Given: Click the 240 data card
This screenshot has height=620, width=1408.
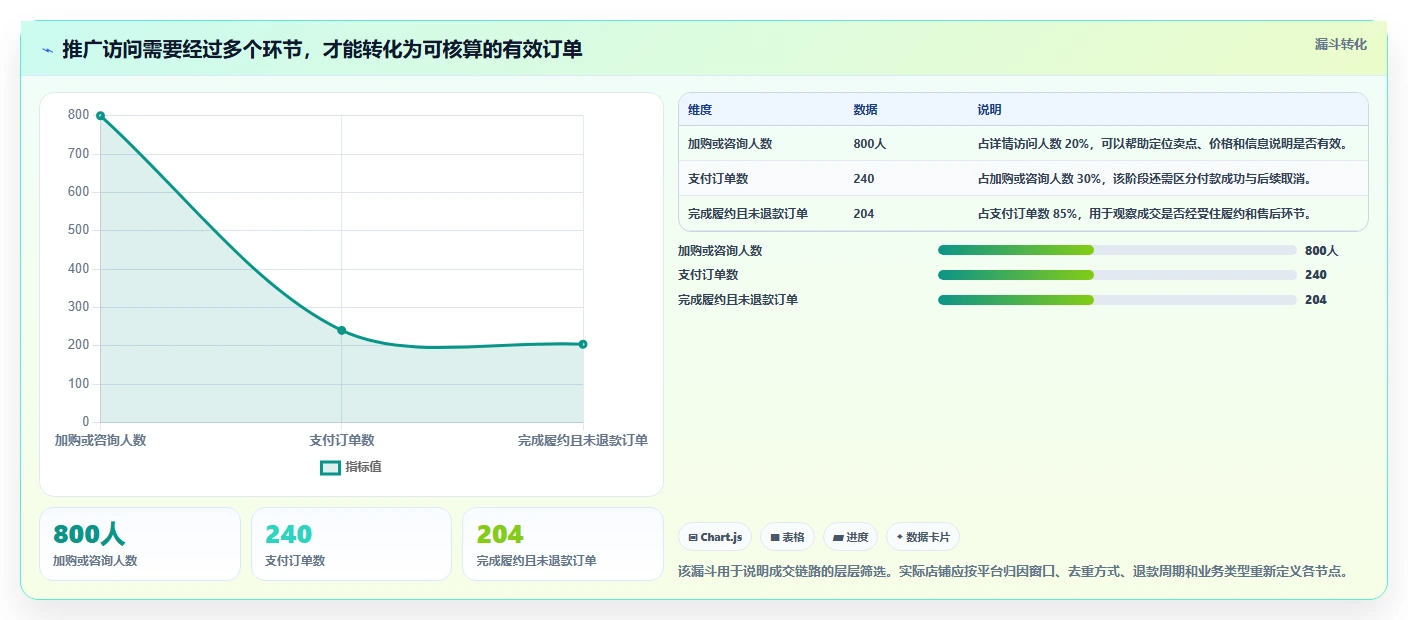Looking at the screenshot, I should point(352,544).
